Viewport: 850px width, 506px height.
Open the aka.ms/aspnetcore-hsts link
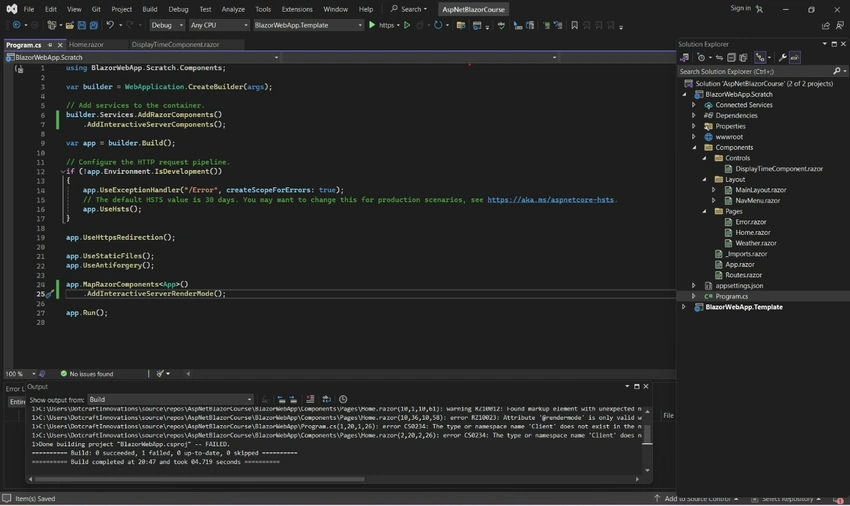(x=550, y=200)
